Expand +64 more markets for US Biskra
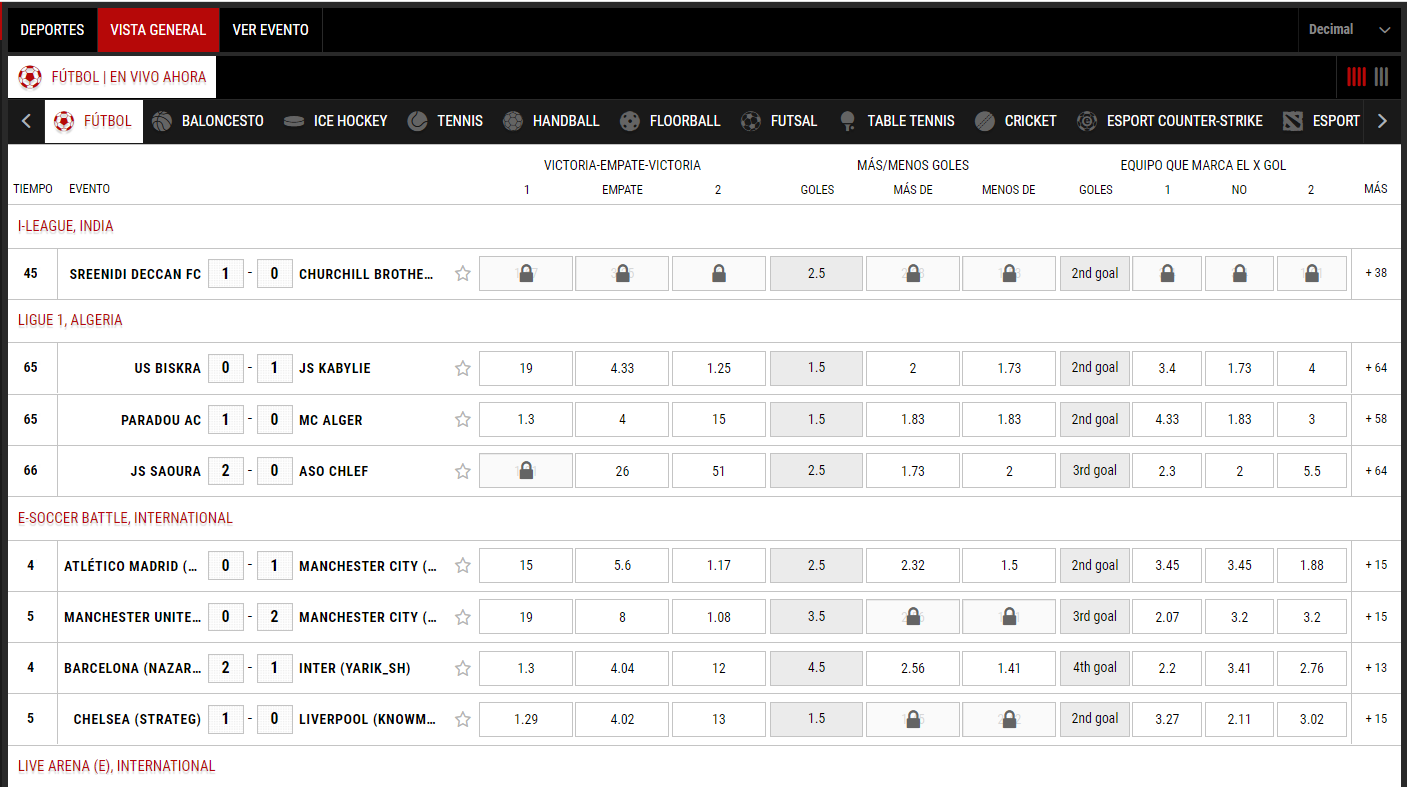 (x=1376, y=368)
